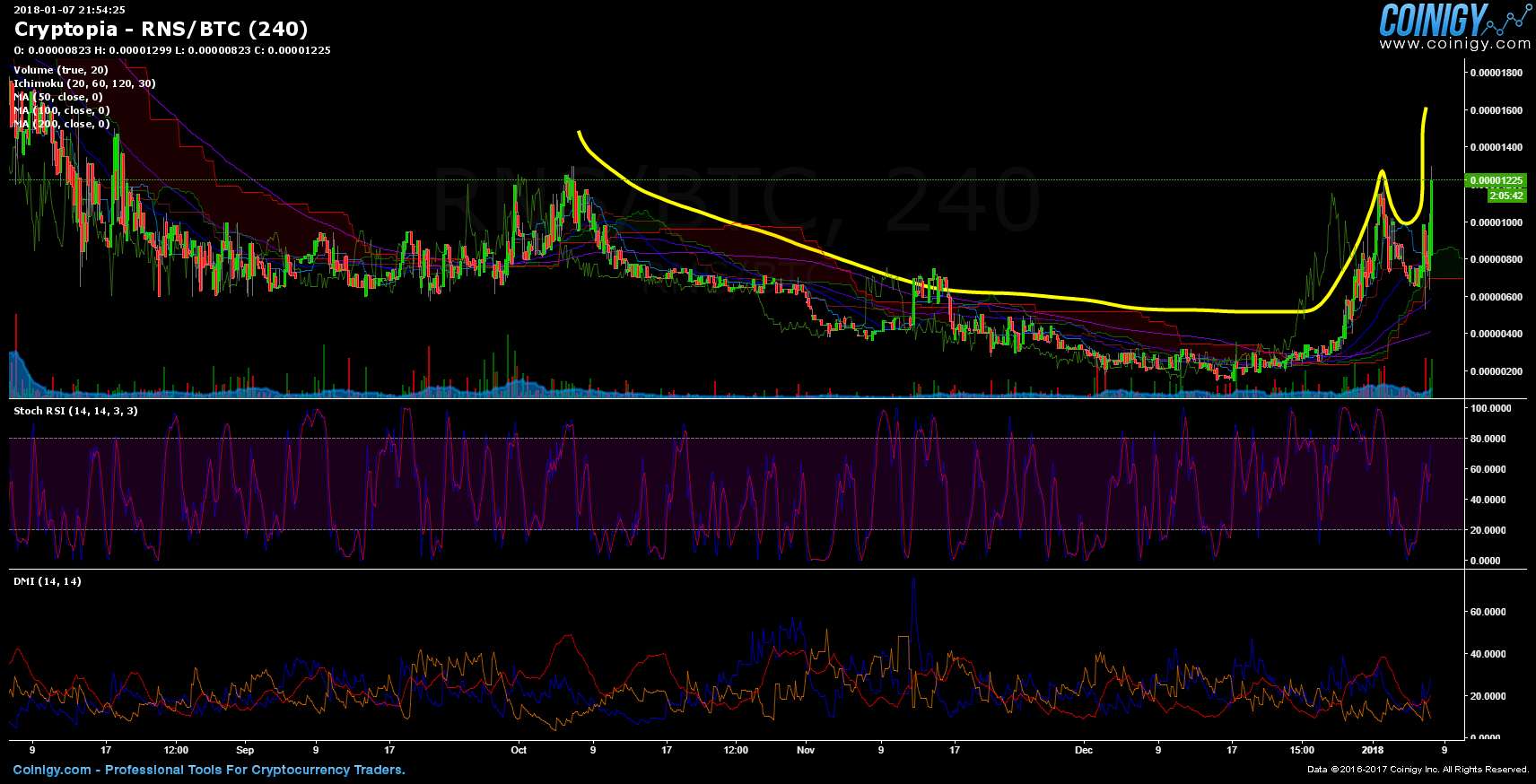This screenshot has height=784, width=1536.
Task: Click the Sep label on time axis
Action: pos(245,750)
